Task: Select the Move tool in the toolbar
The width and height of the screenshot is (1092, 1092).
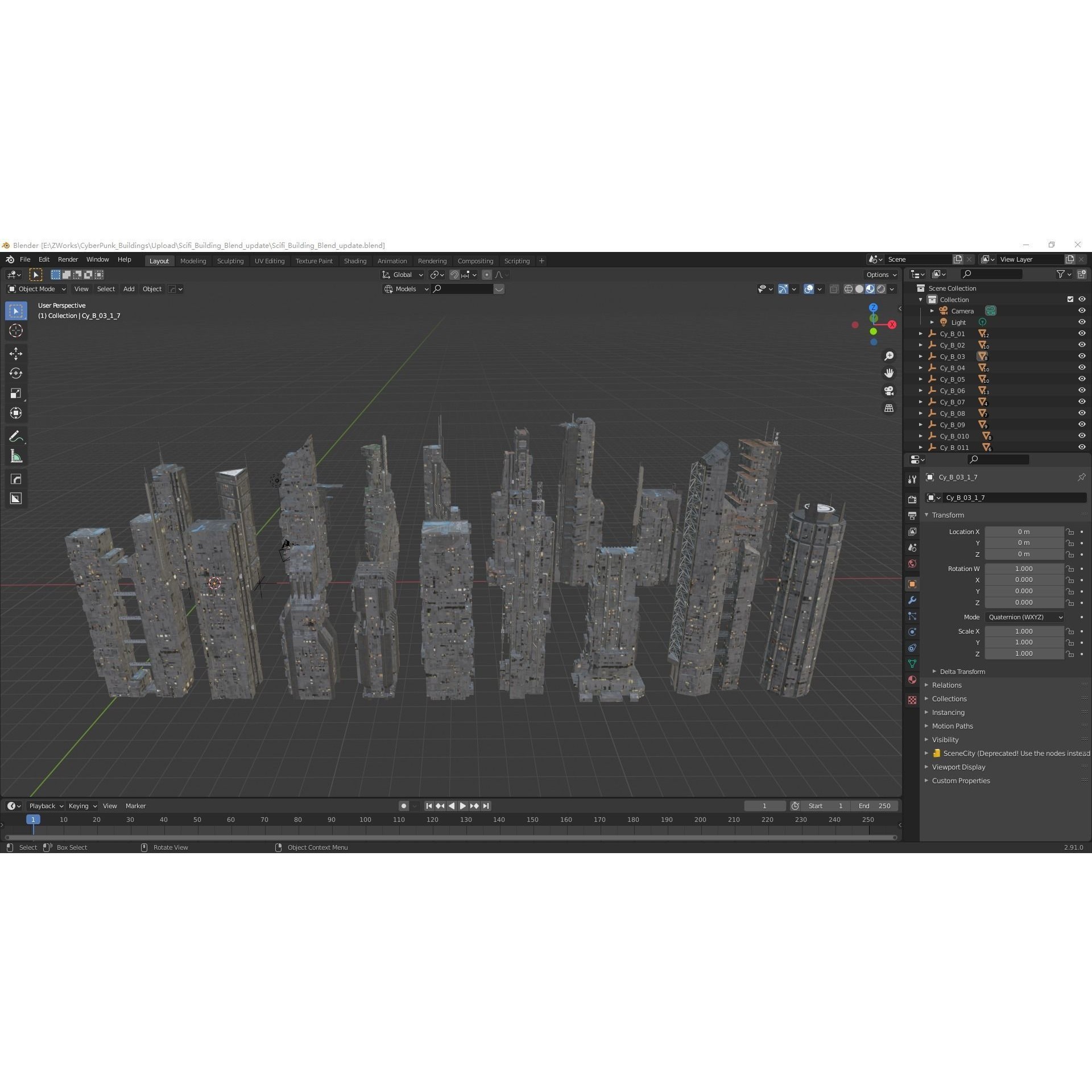Action: 16,353
